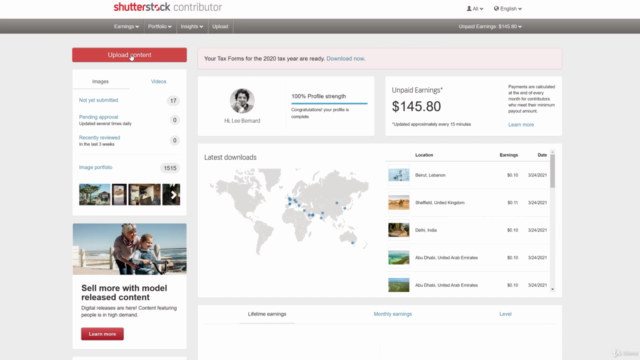Click the 17 not-yet-submitted count badge
Image resolution: width=640 pixels, height=360 pixels.
point(173,101)
